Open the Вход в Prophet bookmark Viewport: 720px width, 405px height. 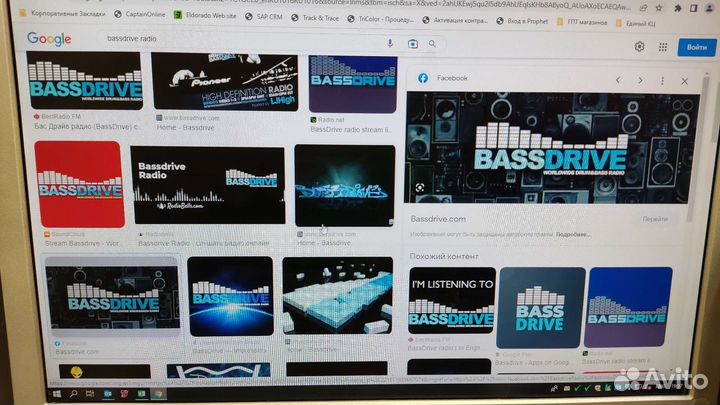522,21
